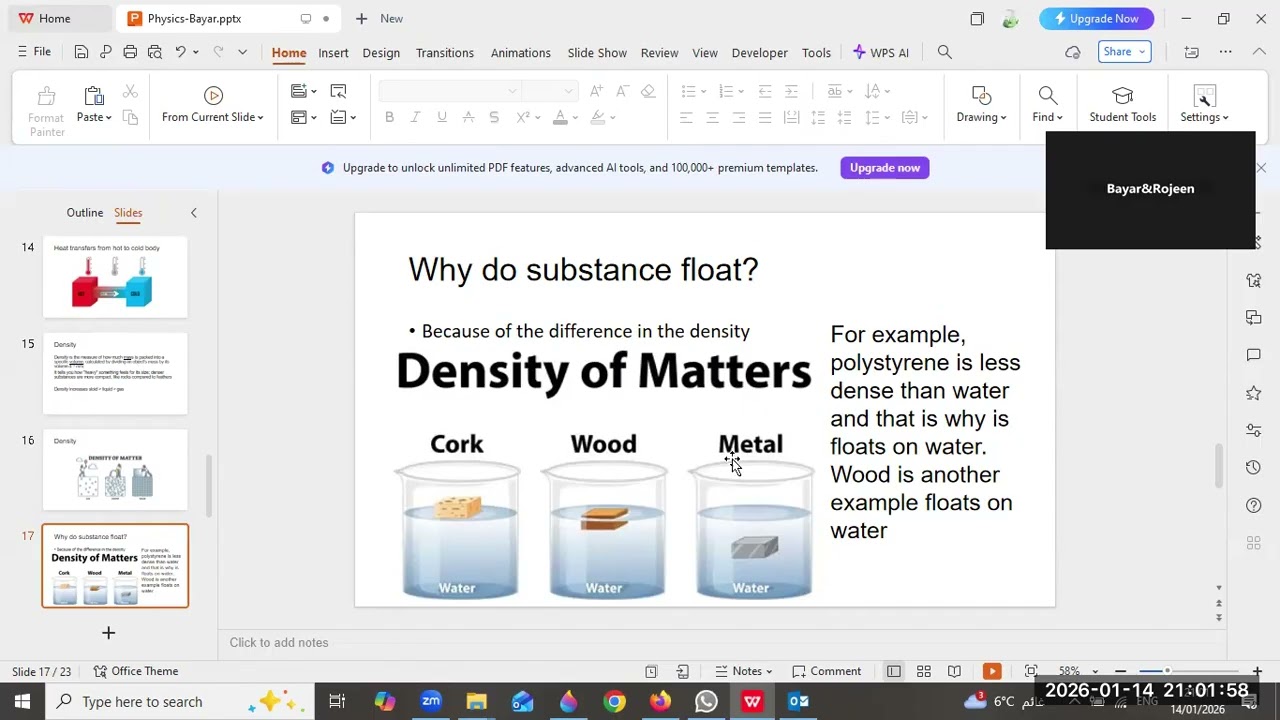
Task: Click Upgrade Now button in title bar
Action: (x=1096, y=19)
